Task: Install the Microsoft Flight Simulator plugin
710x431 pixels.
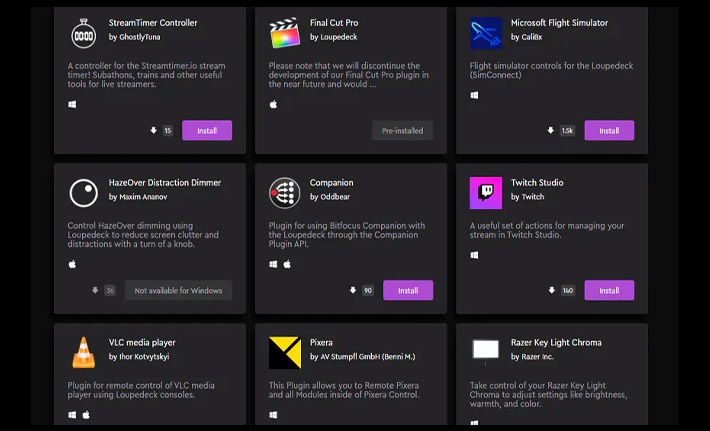Action: (x=609, y=130)
